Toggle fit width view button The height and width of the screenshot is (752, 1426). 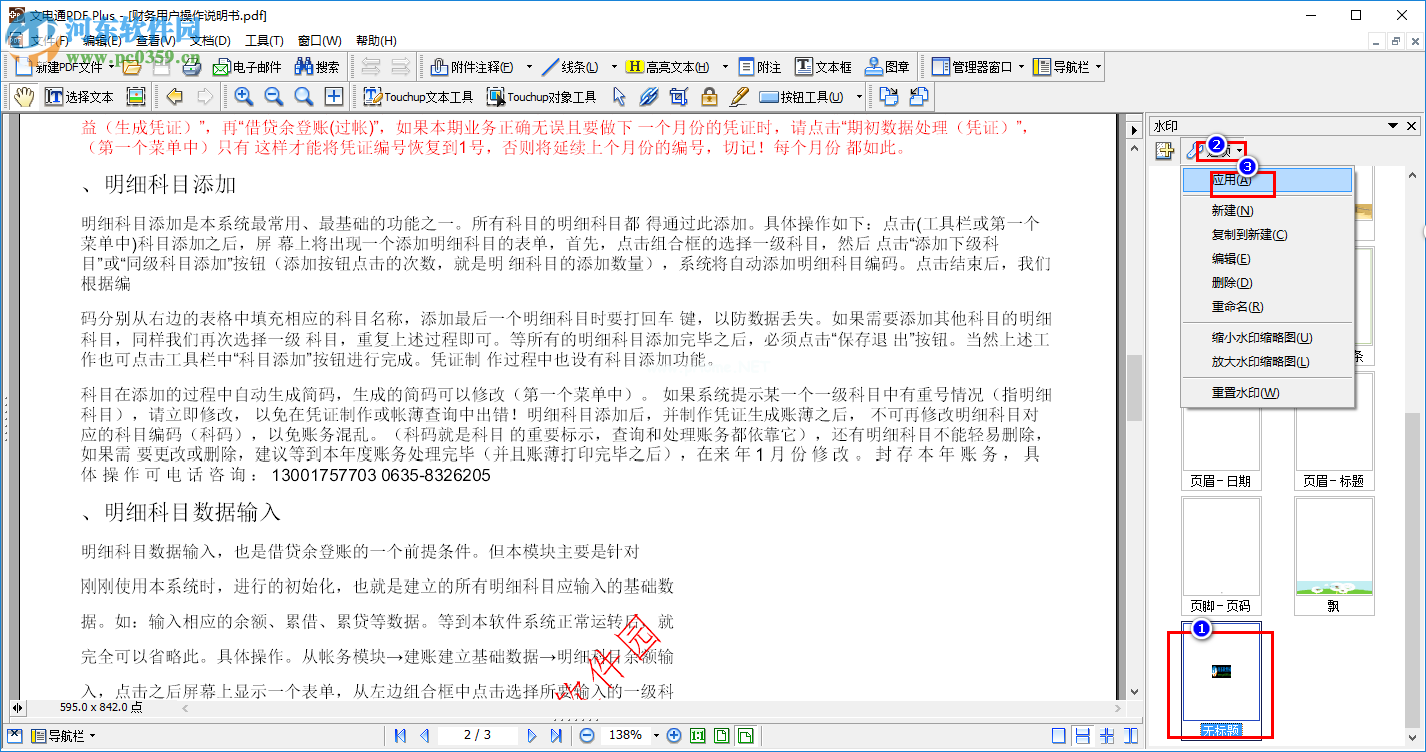tap(746, 736)
